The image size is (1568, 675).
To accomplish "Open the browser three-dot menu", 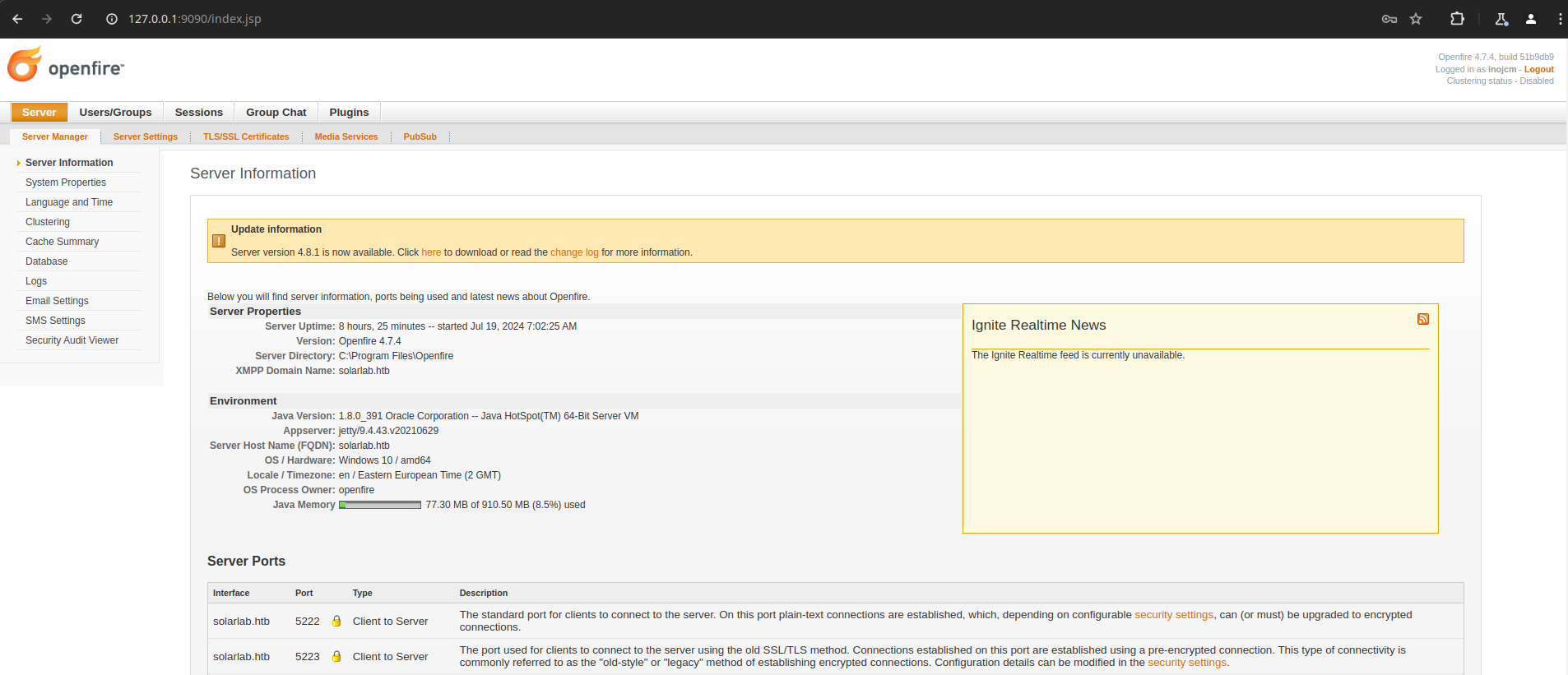I will [1560, 19].
